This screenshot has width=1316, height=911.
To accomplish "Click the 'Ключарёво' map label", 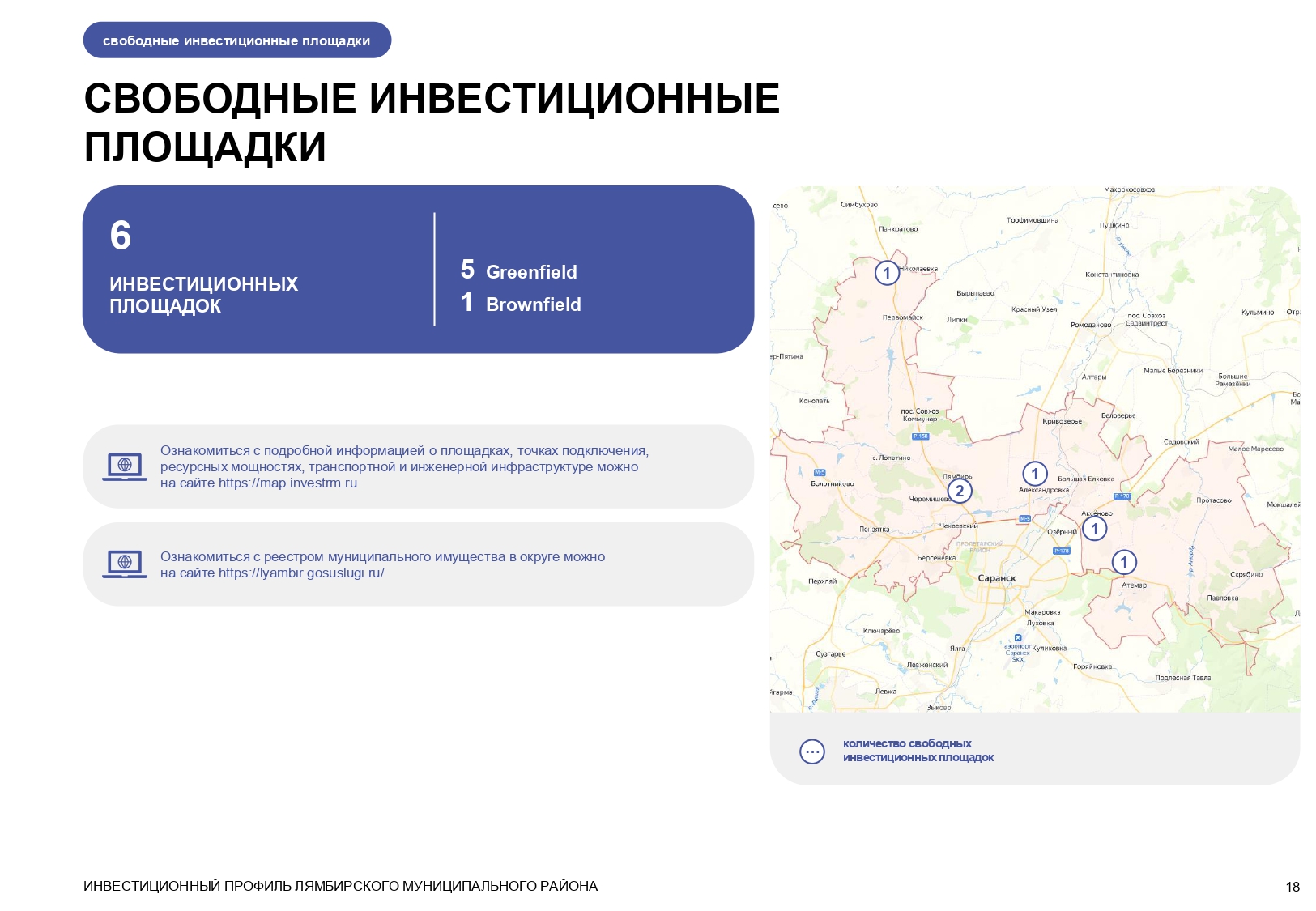I will click(881, 631).
